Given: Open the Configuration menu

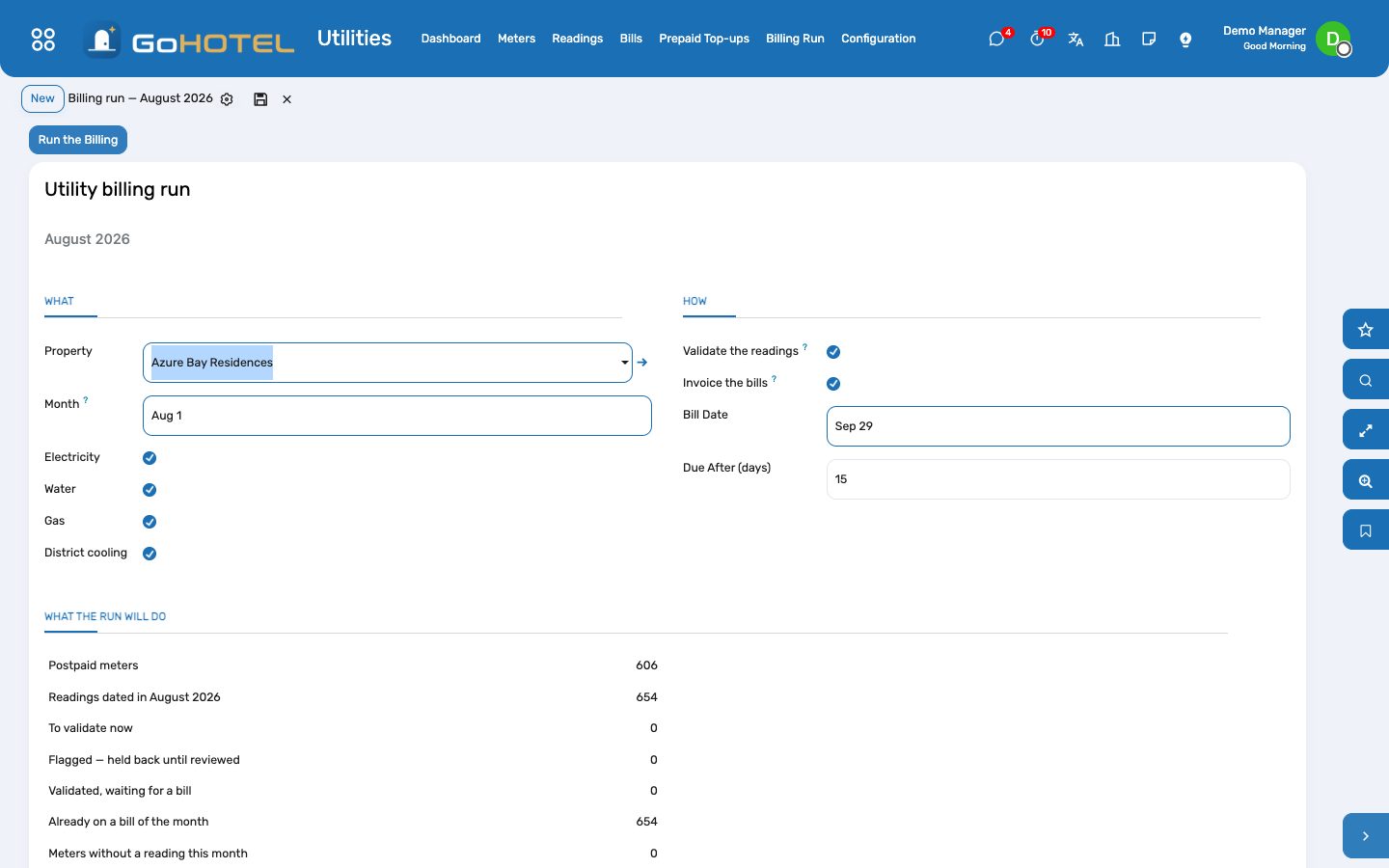Looking at the screenshot, I should pos(879,39).
